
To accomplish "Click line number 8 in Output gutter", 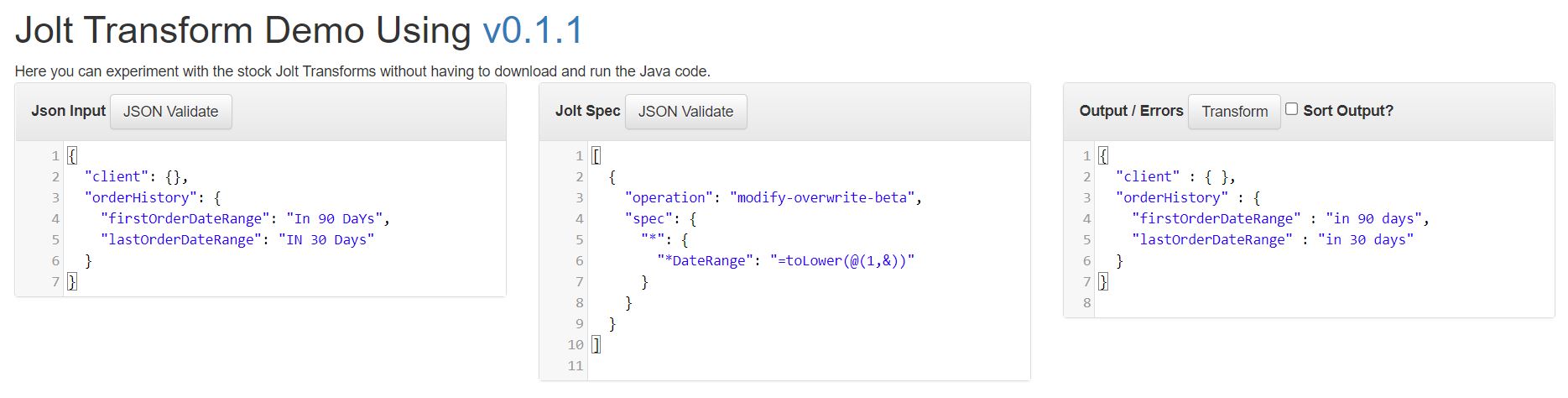I will click(1086, 302).
